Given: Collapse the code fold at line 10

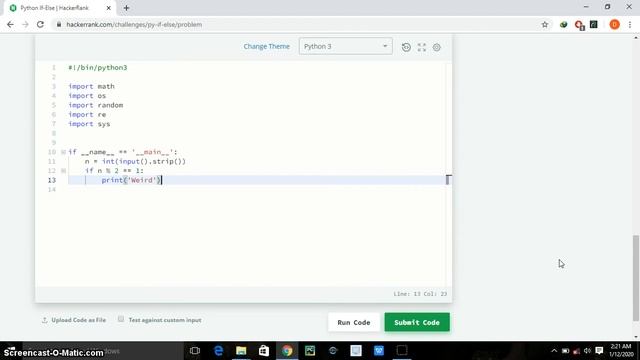Looking at the screenshot, I should [x=63, y=152].
